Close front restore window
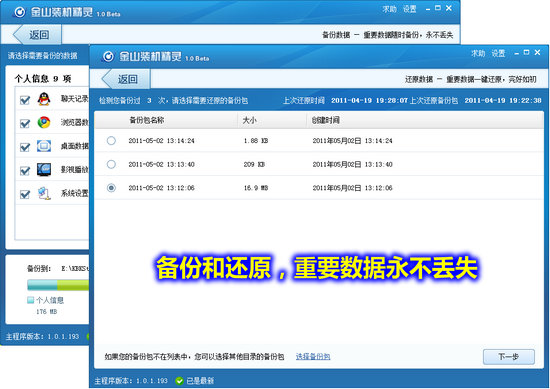Screen dimensions: 550x389 537,52
